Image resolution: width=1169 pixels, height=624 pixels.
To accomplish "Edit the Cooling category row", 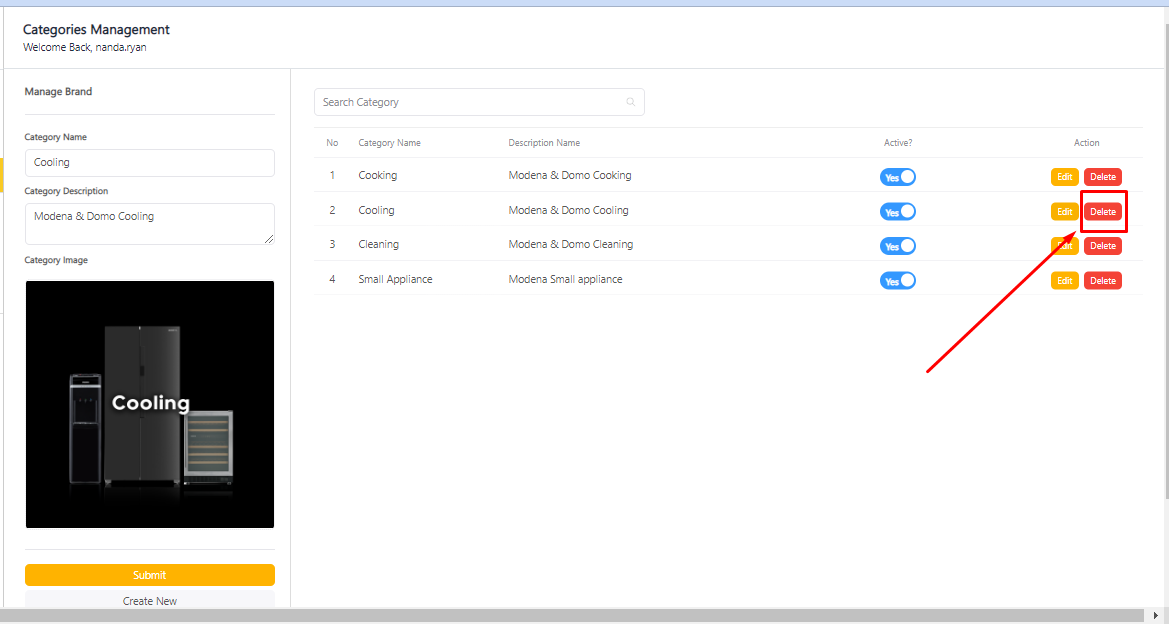I will pos(1064,212).
